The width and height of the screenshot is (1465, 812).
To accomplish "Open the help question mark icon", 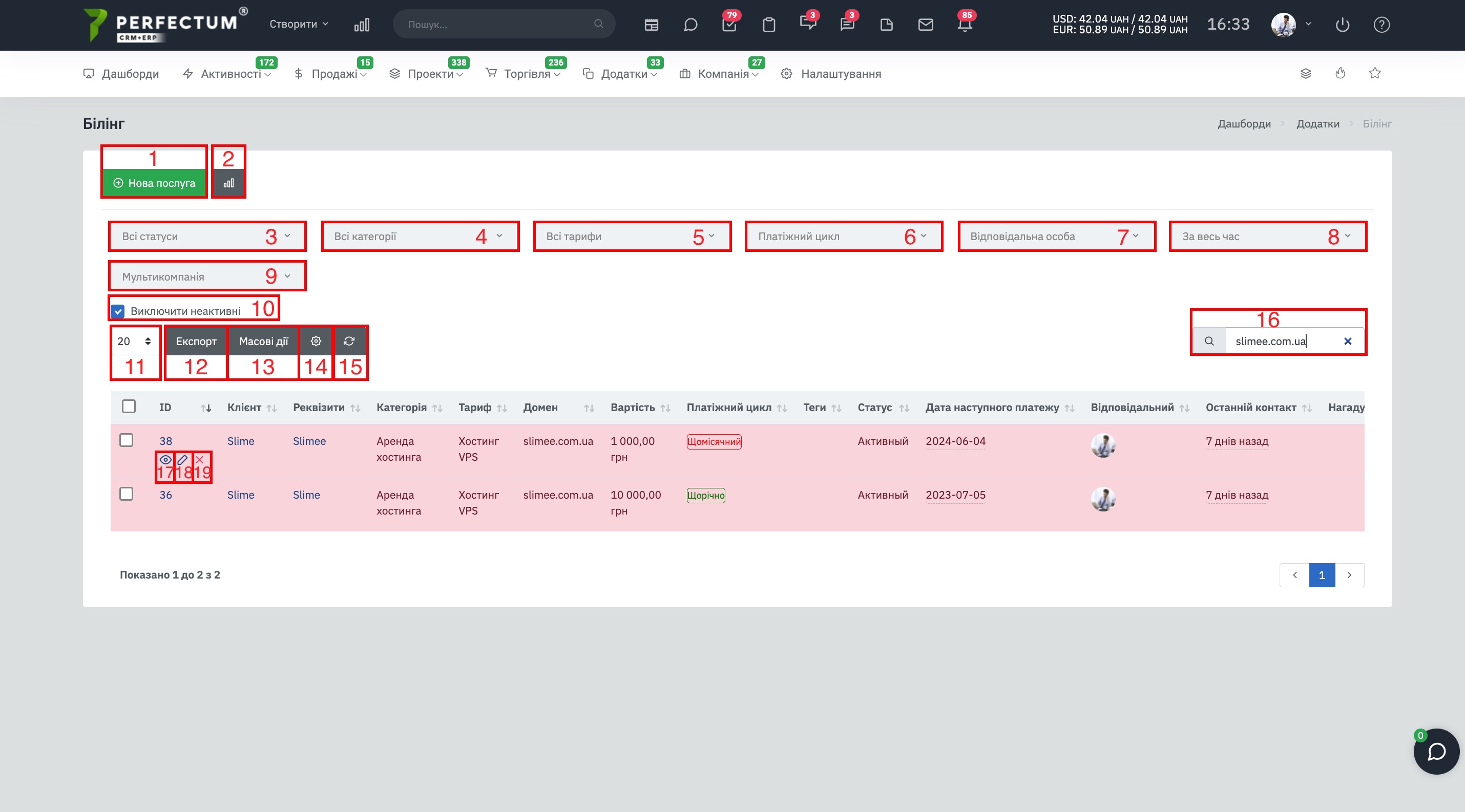I will point(1382,25).
